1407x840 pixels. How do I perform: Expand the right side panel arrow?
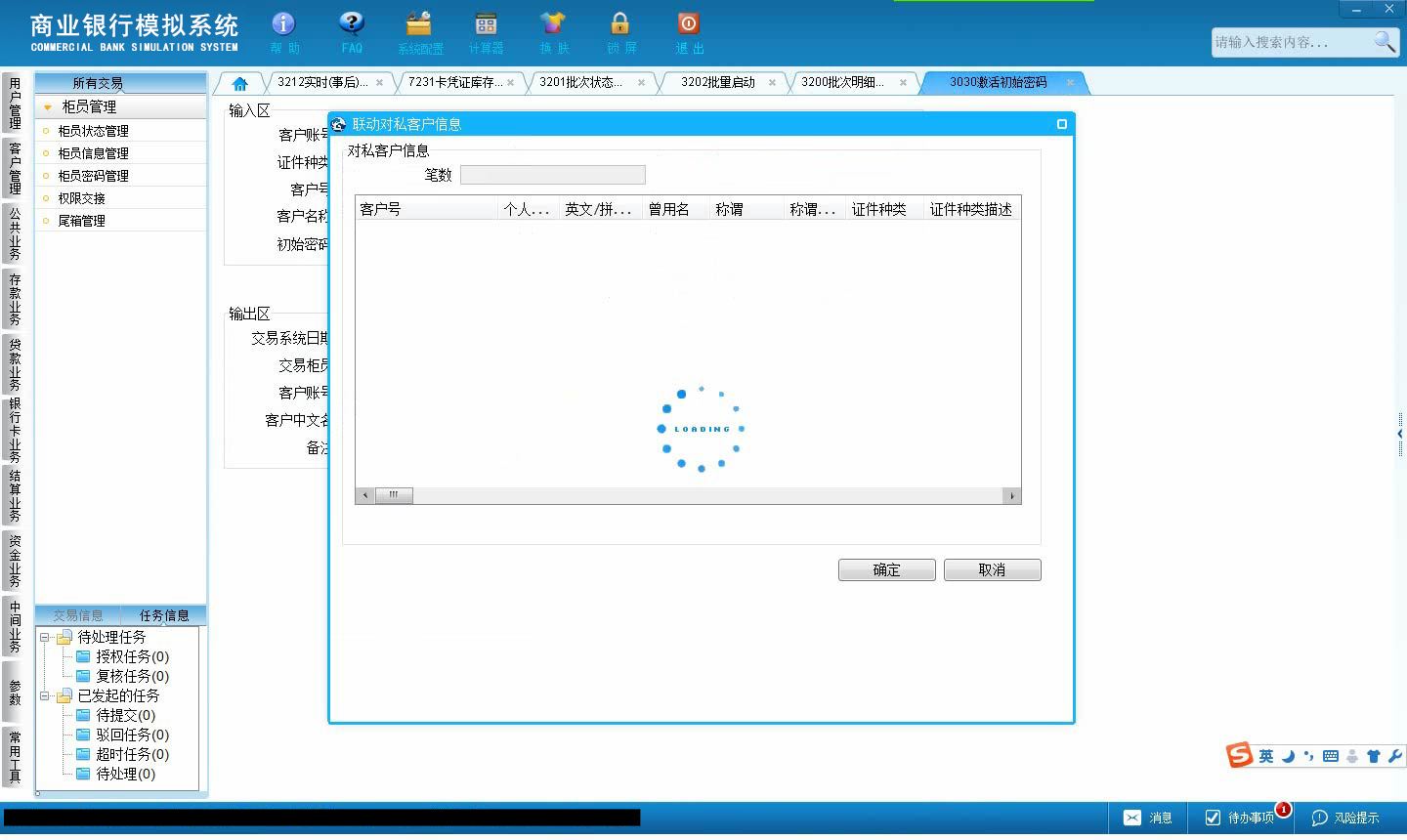(x=1400, y=434)
